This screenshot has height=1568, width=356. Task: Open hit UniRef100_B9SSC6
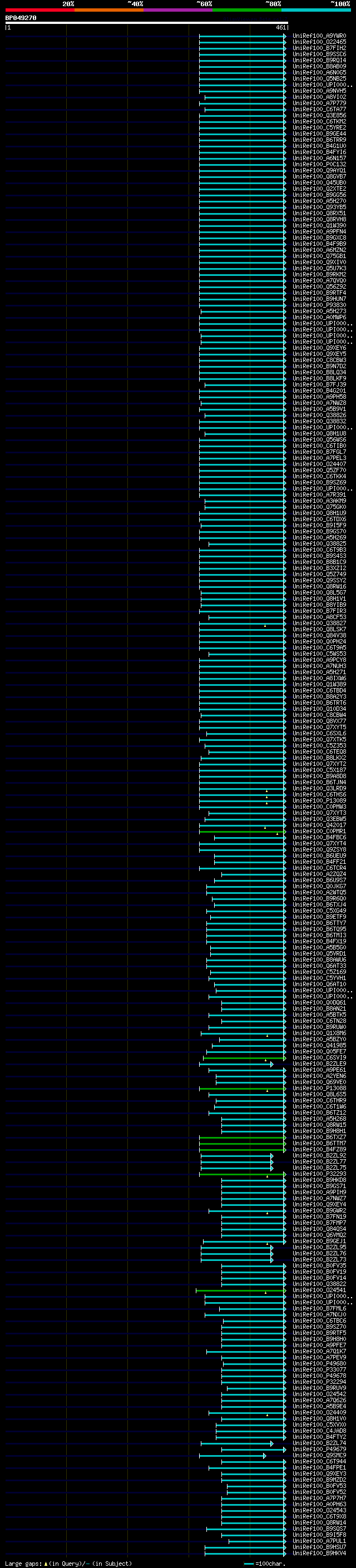pyautogui.click(x=319, y=54)
